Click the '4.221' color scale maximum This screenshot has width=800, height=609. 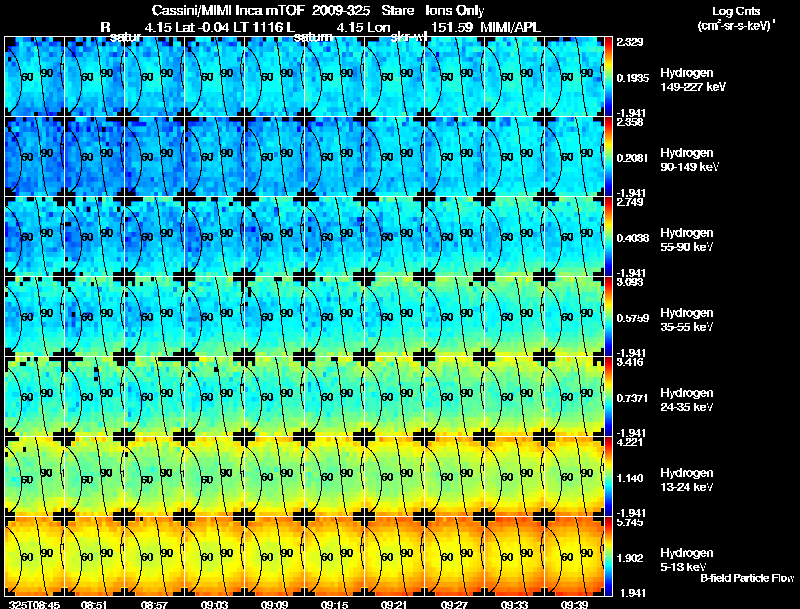pos(630,442)
